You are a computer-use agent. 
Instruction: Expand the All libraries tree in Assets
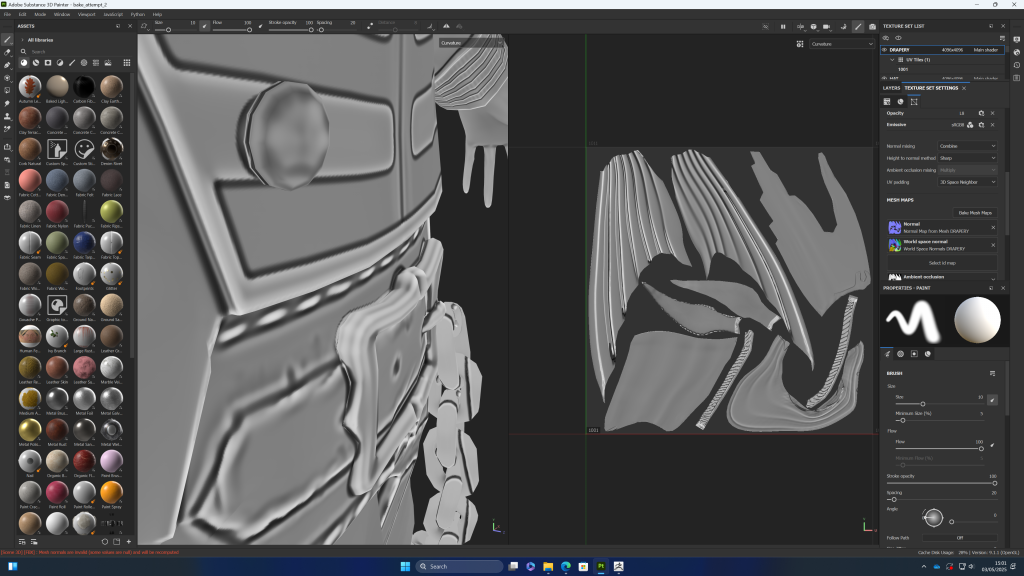(21, 40)
